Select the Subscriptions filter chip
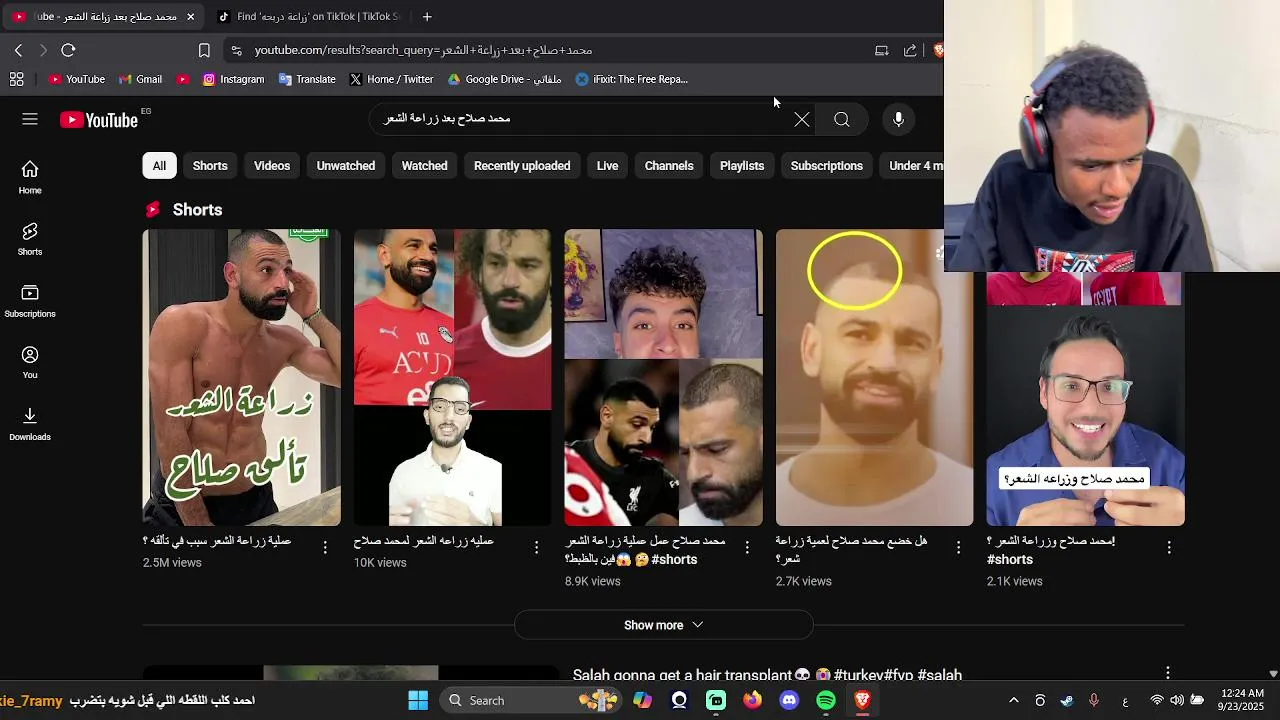This screenshot has height=720, width=1280. 826,166
